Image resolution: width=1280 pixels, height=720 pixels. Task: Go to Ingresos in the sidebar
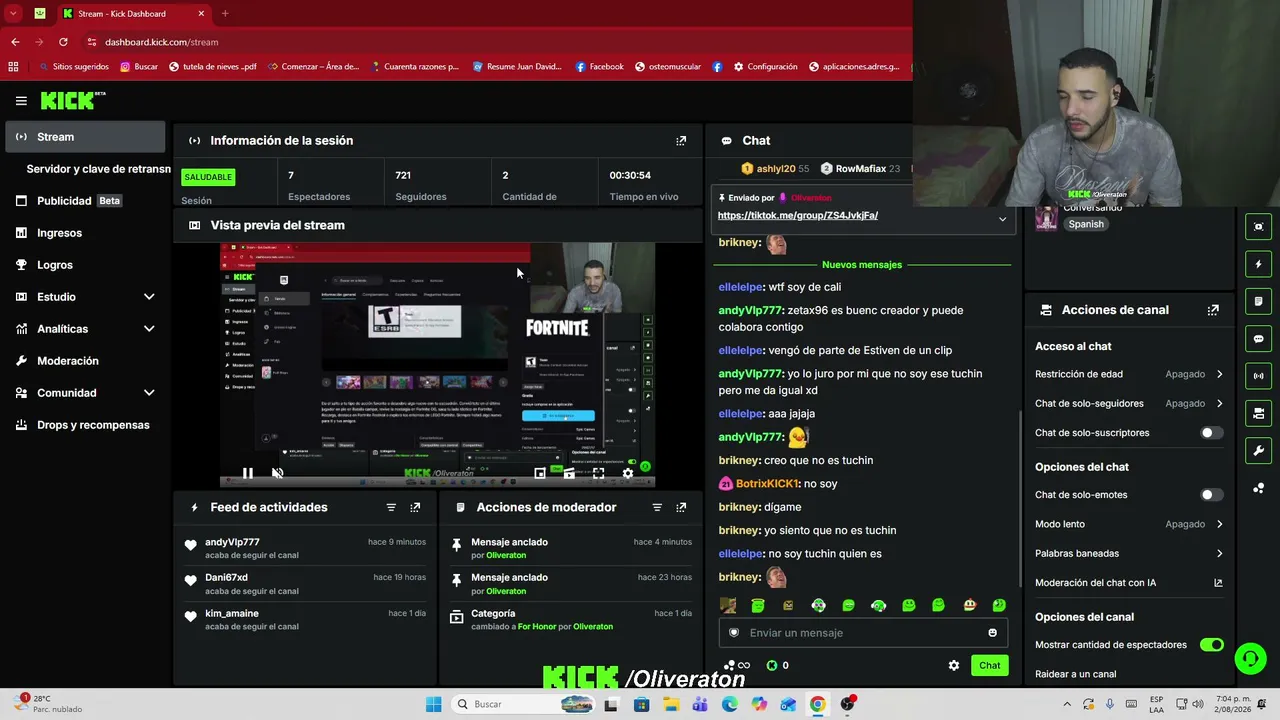click(x=85, y=233)
